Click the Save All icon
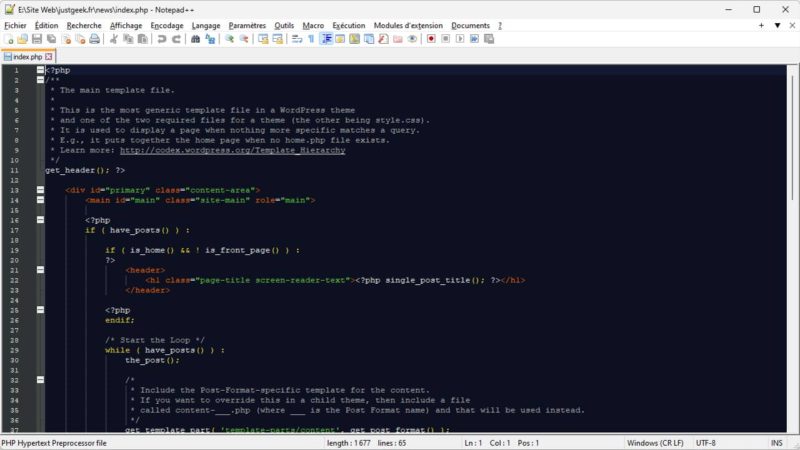 51,39
